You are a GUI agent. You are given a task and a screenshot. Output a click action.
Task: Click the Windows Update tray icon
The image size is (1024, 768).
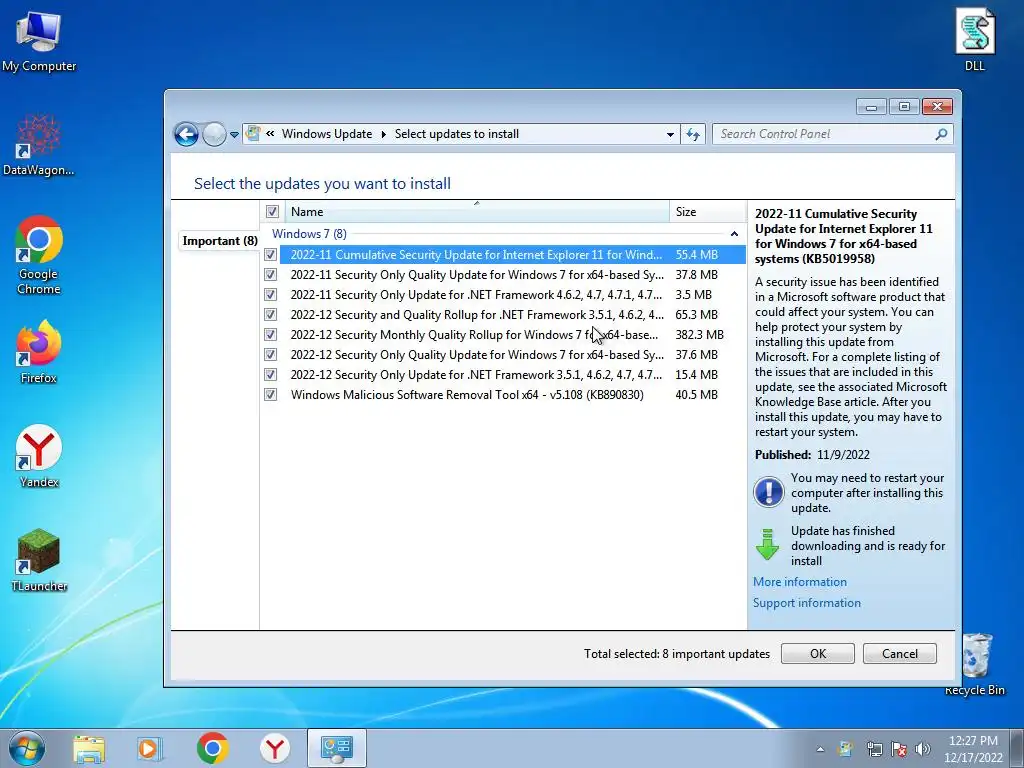pyautogui.click(x=845, y=749)
